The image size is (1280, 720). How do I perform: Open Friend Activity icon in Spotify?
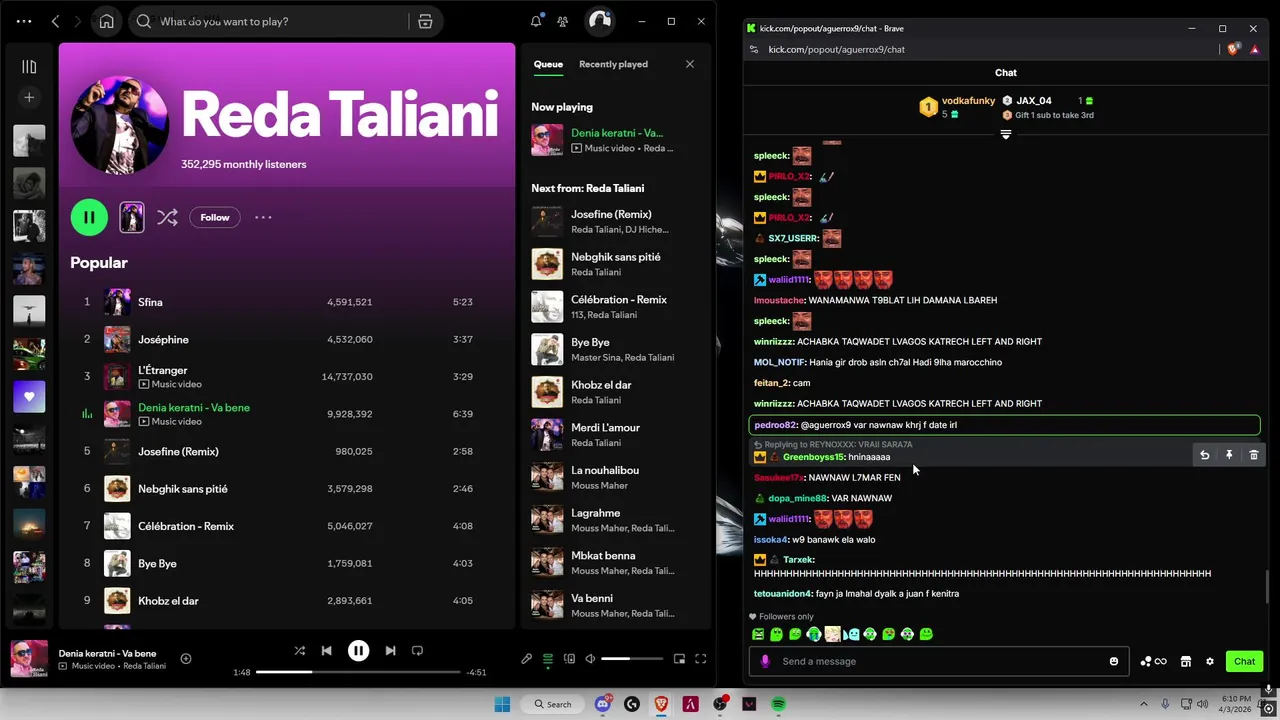563,21
